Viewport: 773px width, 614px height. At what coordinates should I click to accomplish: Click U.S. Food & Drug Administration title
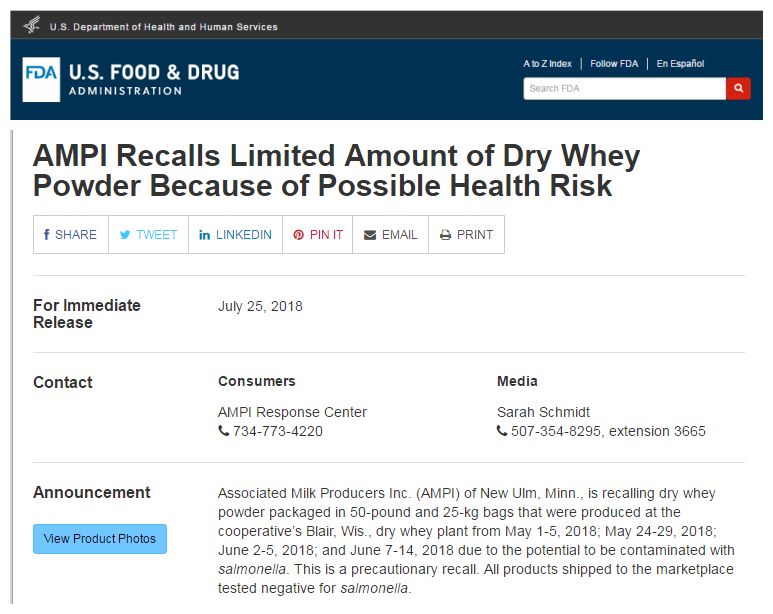tap(154, 79)
